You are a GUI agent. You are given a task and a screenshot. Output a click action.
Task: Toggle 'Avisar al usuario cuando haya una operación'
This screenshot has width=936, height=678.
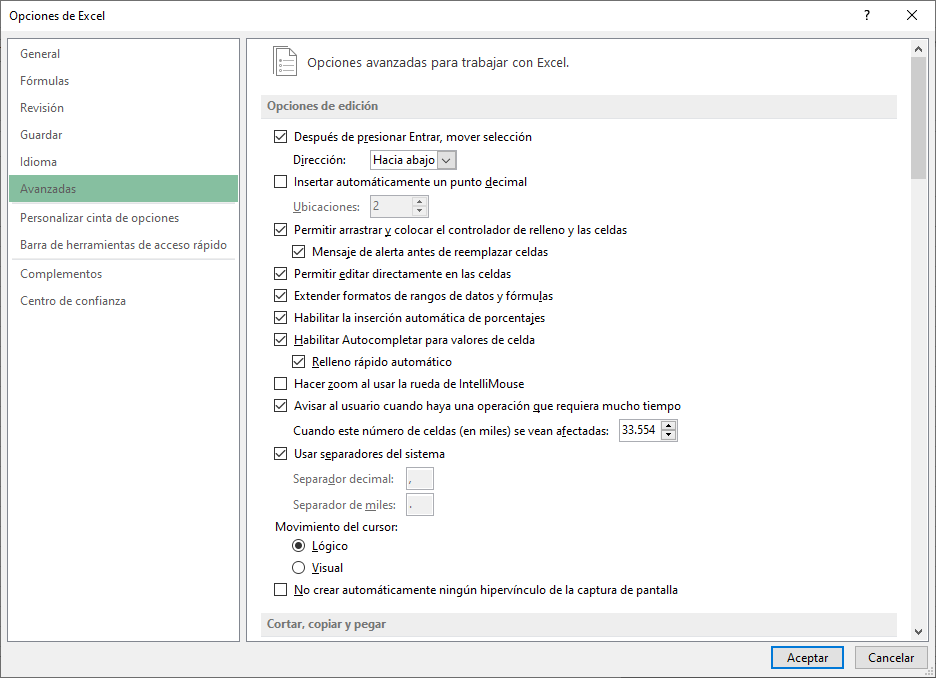point(281,406)
